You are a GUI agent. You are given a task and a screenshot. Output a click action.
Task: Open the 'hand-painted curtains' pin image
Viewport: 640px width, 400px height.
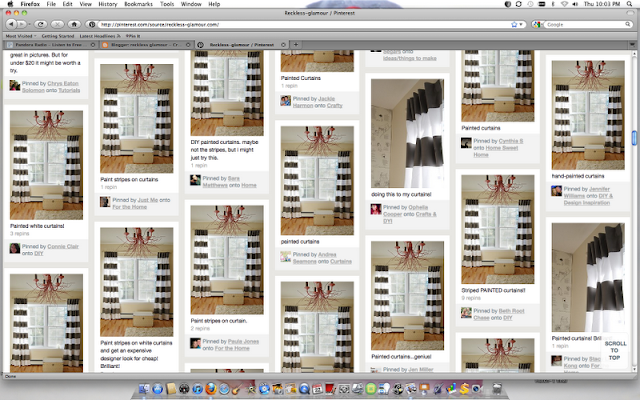(x=588, y=115)
